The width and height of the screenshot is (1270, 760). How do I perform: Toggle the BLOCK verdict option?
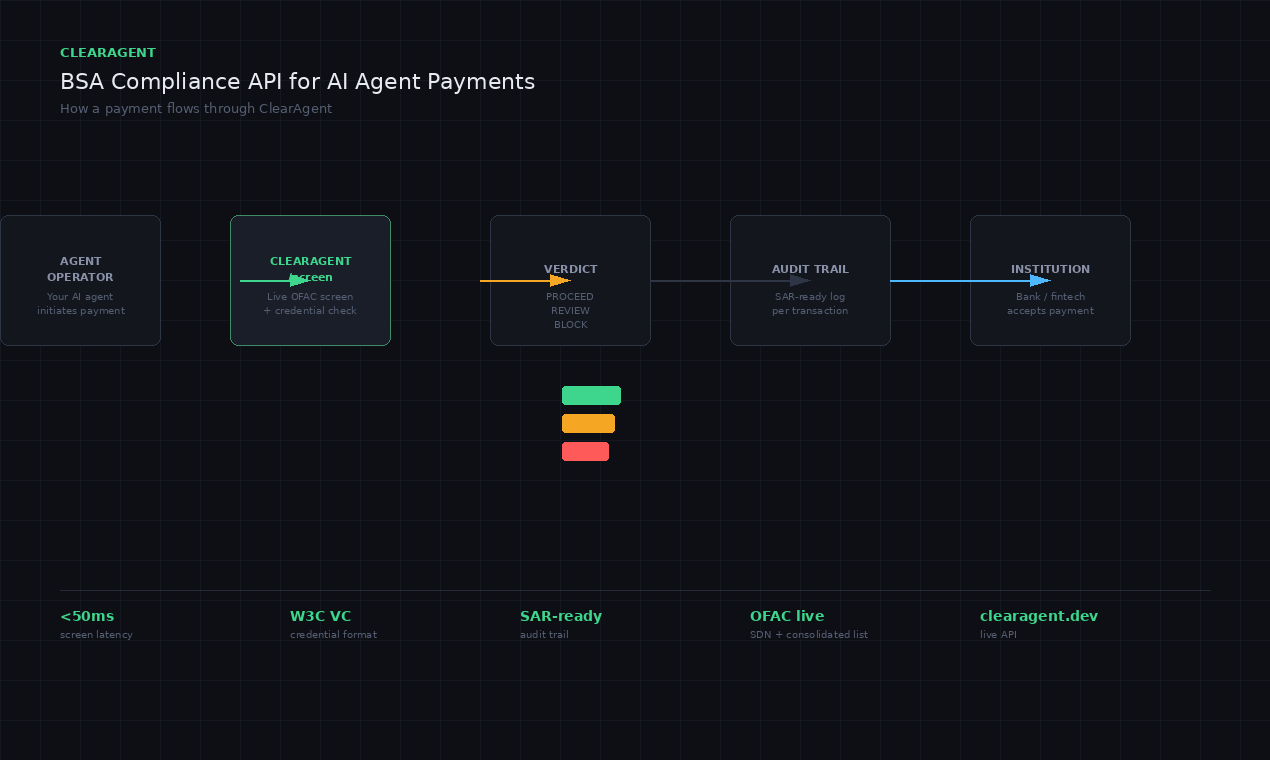pos(570,324)
